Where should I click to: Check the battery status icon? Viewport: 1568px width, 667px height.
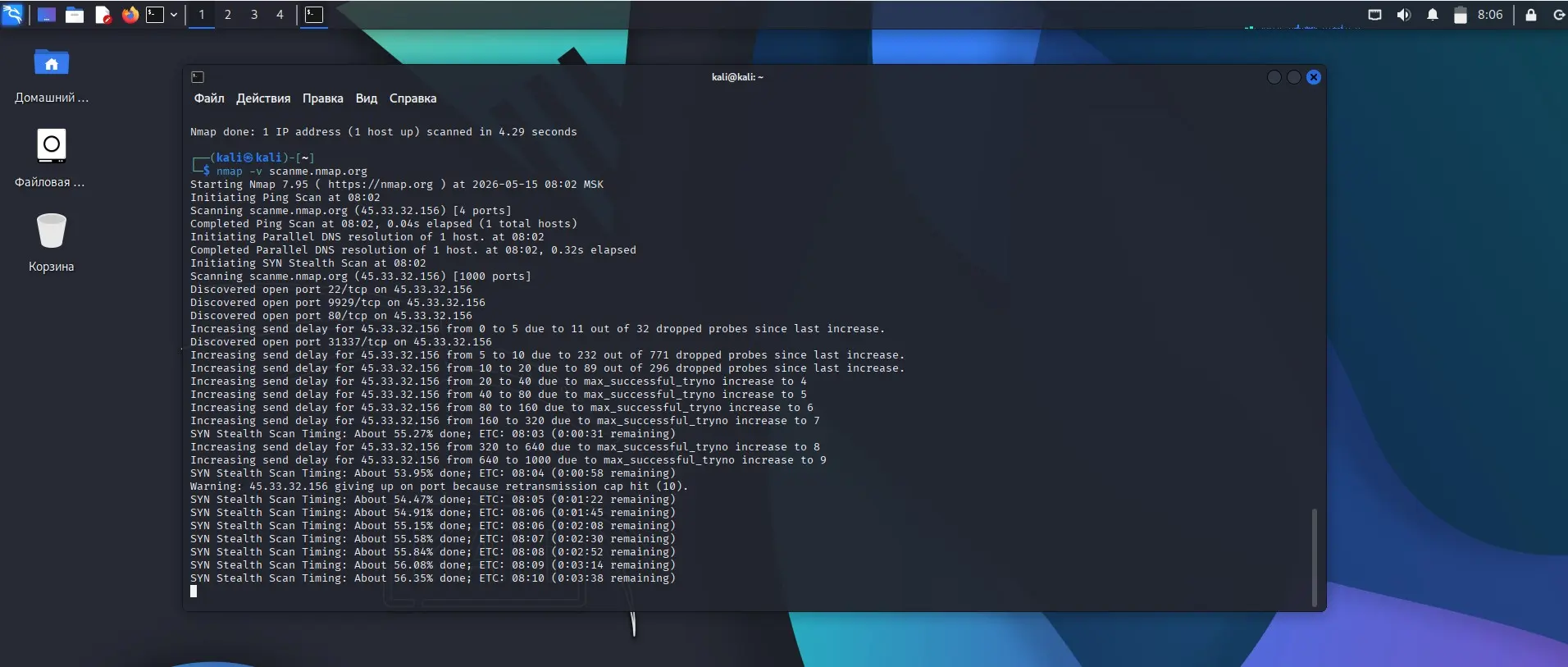point(1461,15)
